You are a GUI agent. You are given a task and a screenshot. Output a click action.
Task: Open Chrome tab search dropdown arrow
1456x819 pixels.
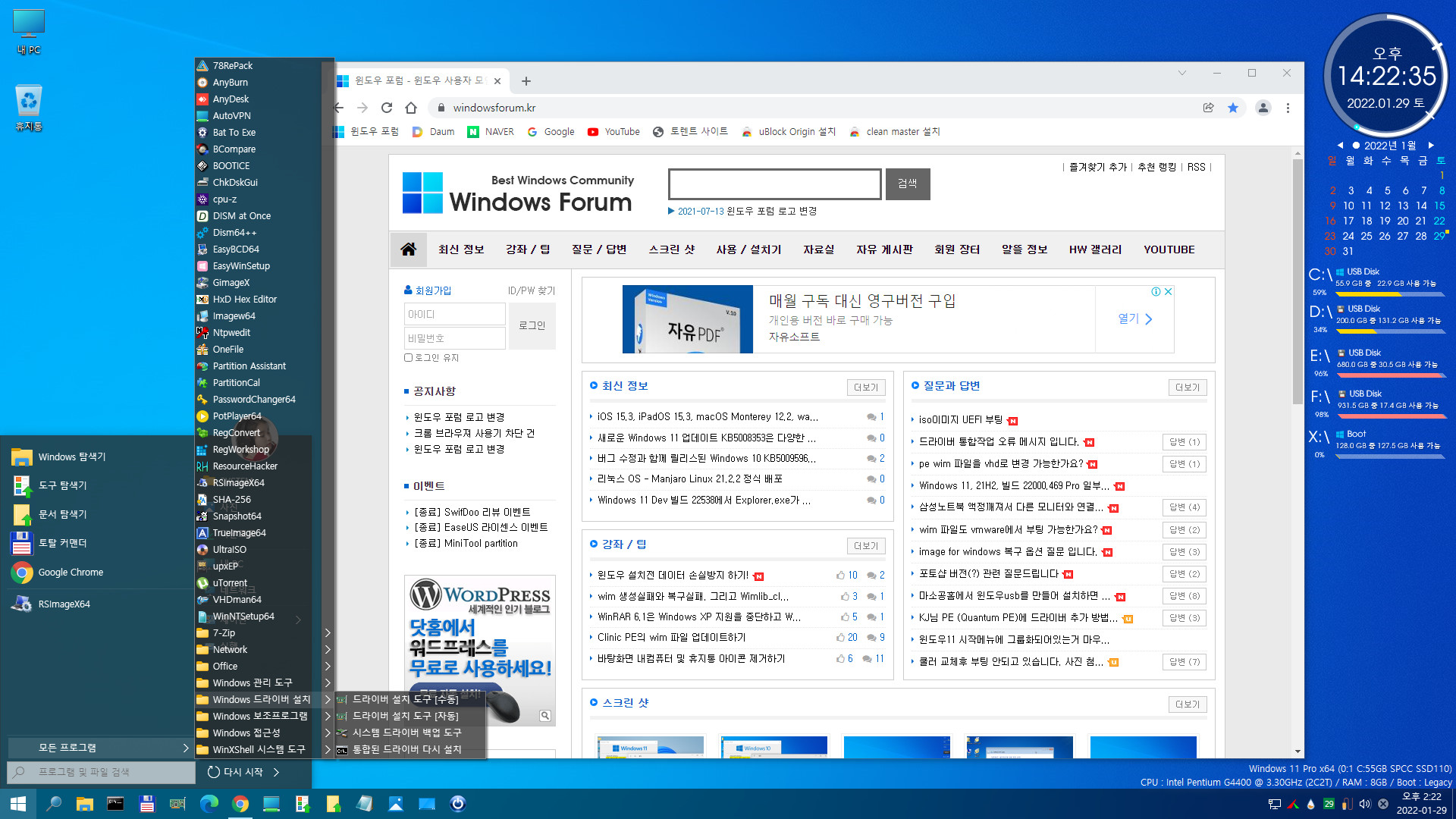(x=1181, y=73)
